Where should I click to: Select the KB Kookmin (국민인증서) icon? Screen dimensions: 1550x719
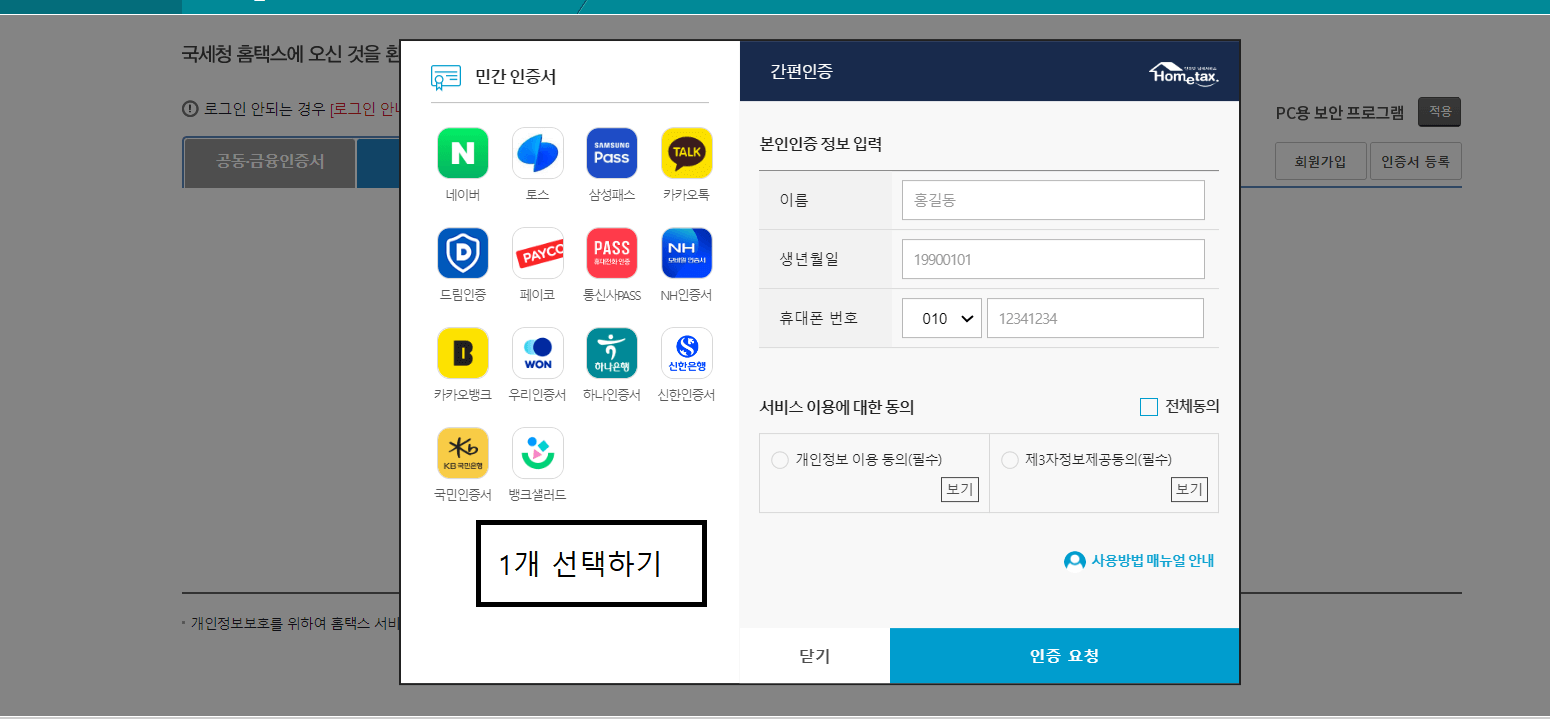coord(463,453)
